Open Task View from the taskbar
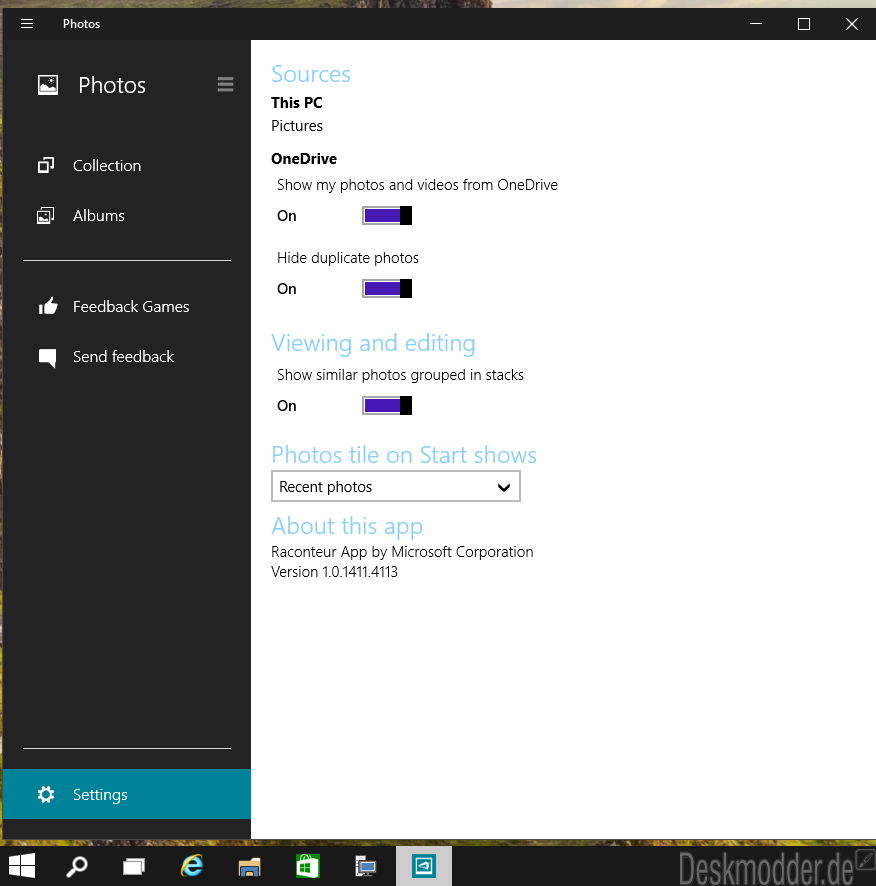Screen dimensions: 876x886 134,866
